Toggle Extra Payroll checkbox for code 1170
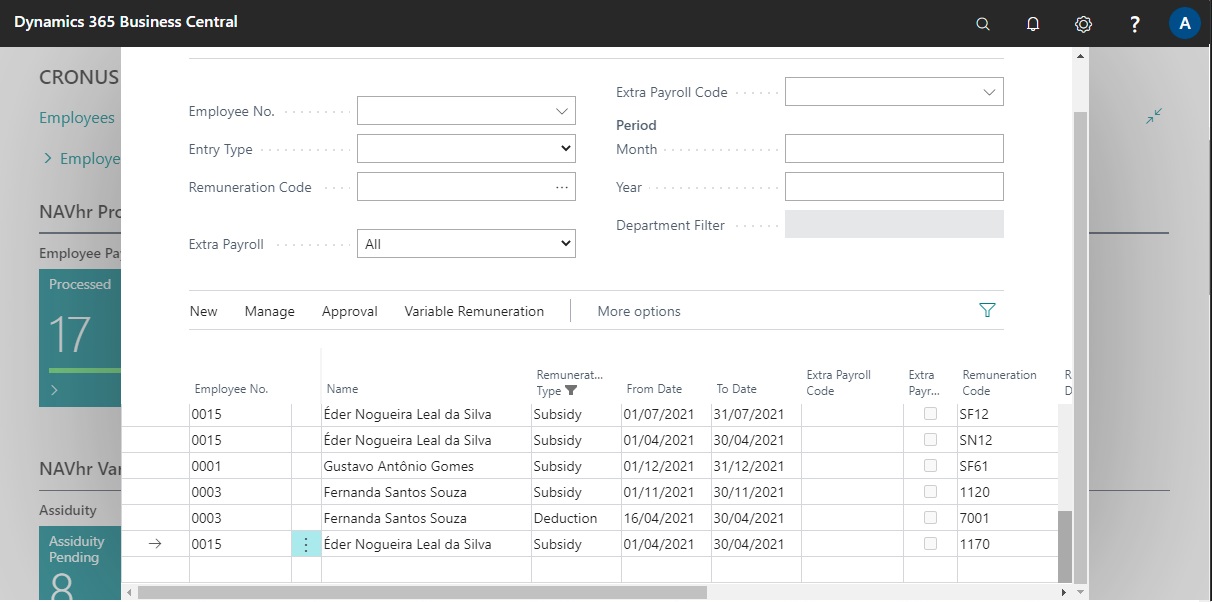 point(931,544)
